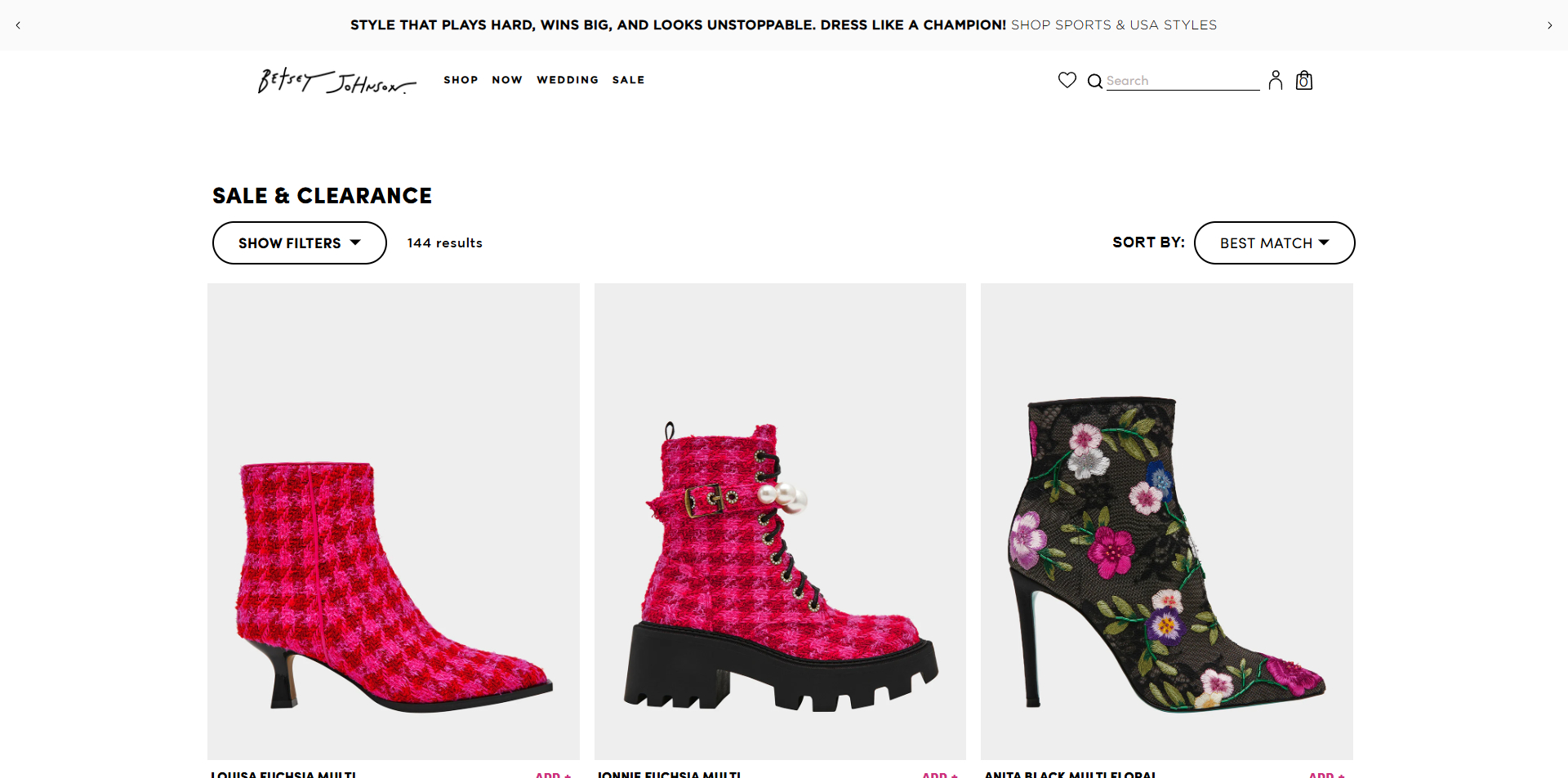Viewport: 1568px width, 778px height.
Task: Open the account sign-in icon
Action: pos(1276,80)
